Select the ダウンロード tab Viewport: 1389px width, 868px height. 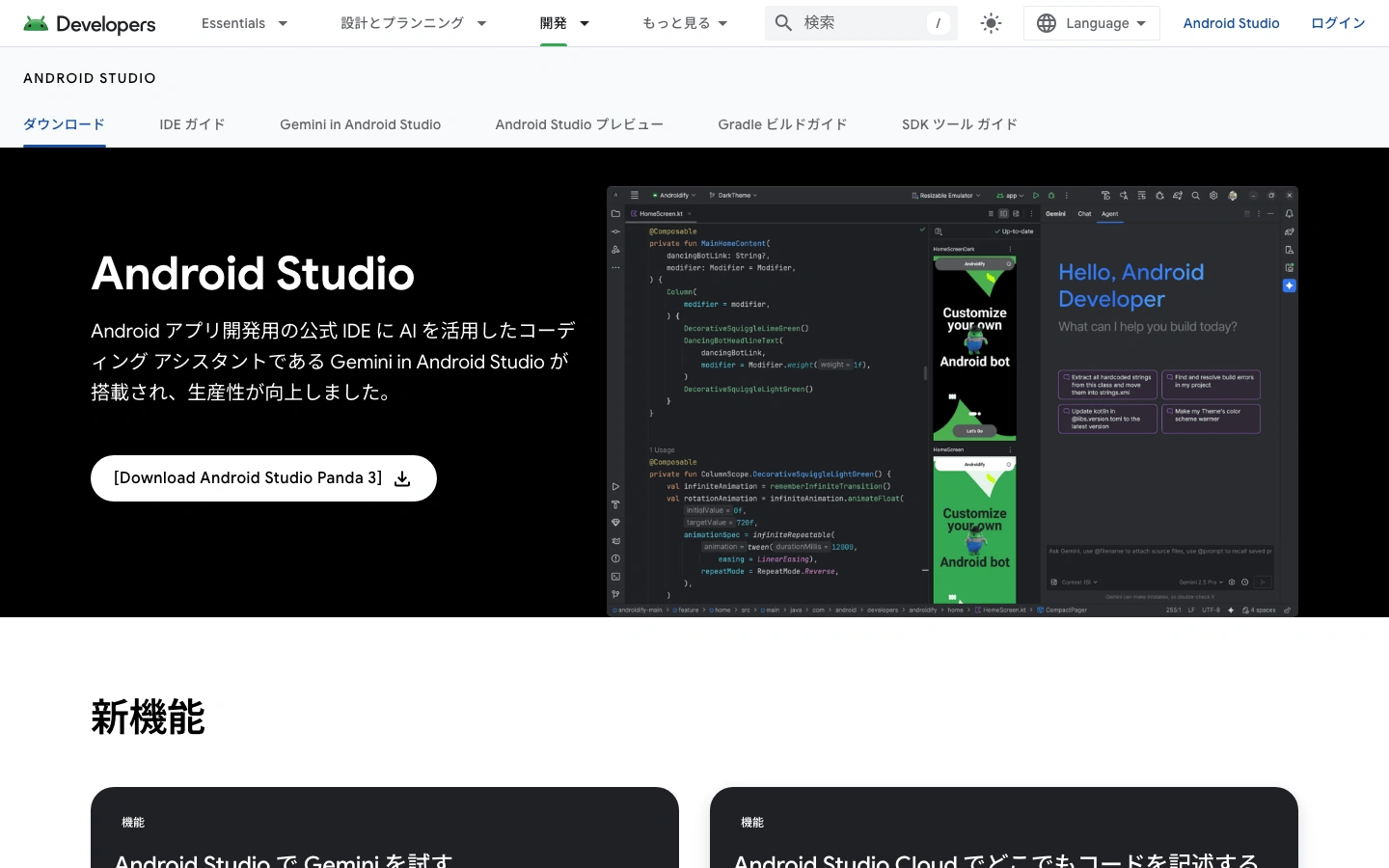tap(65, 124)
